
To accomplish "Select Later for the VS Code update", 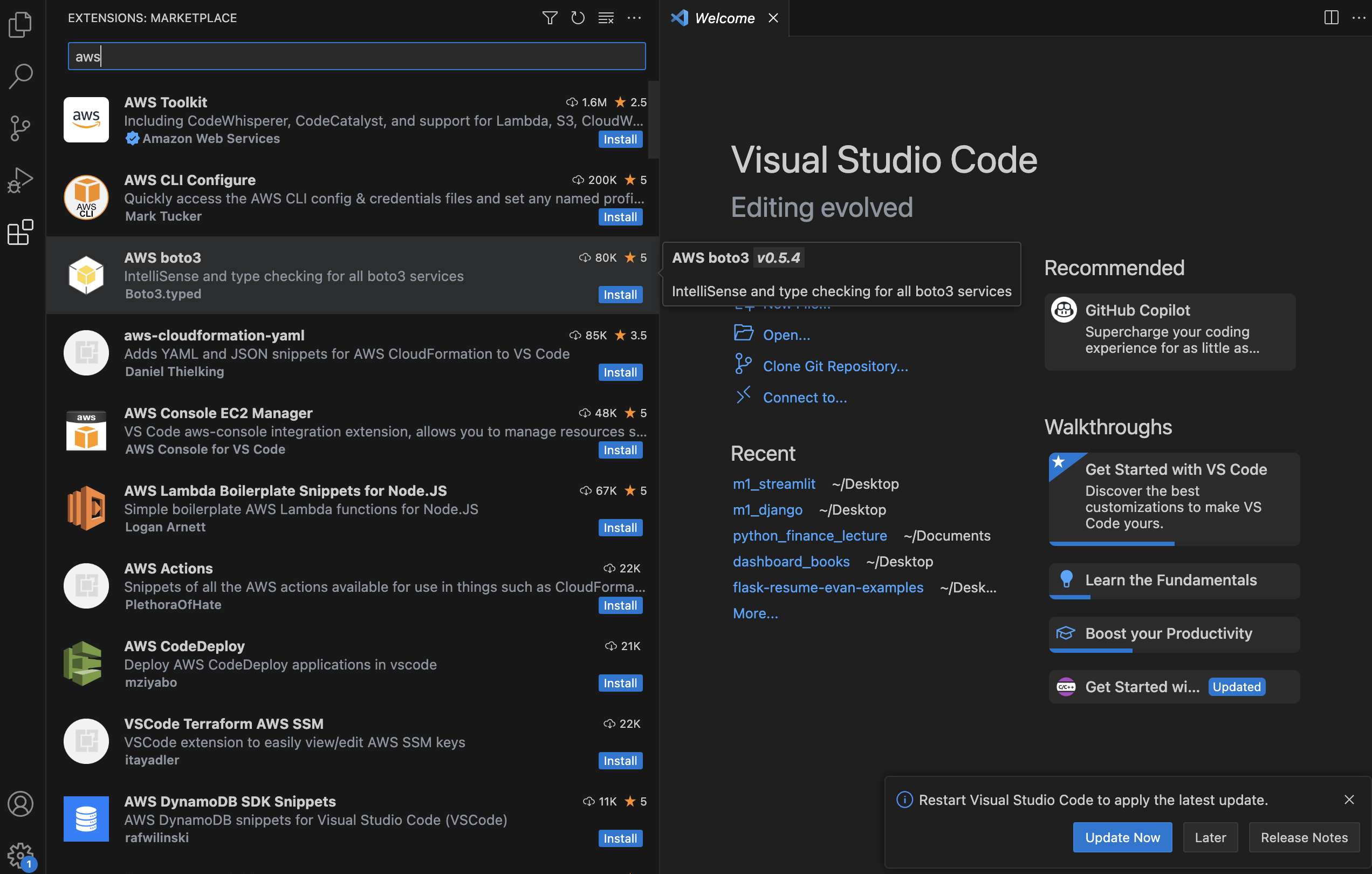I will [1210, 837].
